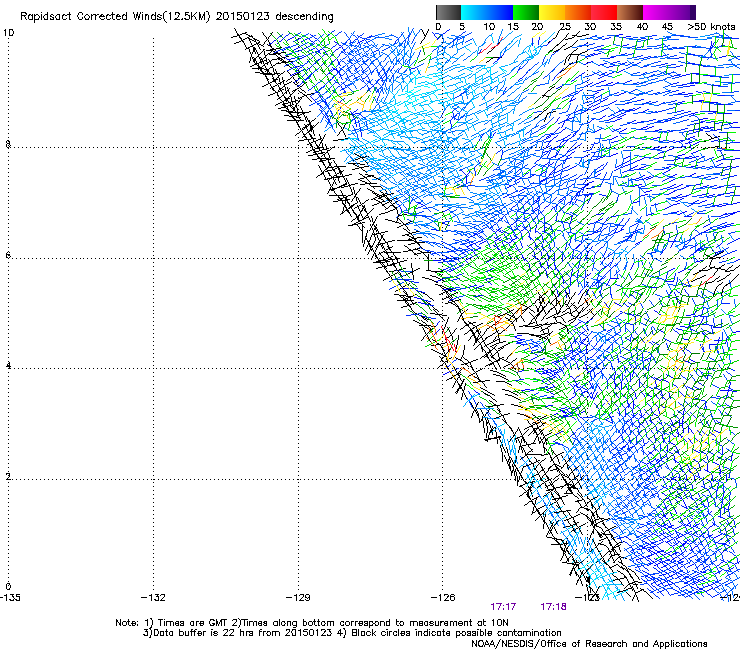Click the blue 10-15 knots legend swatch
Screen dimensions: 740x650
500,12
